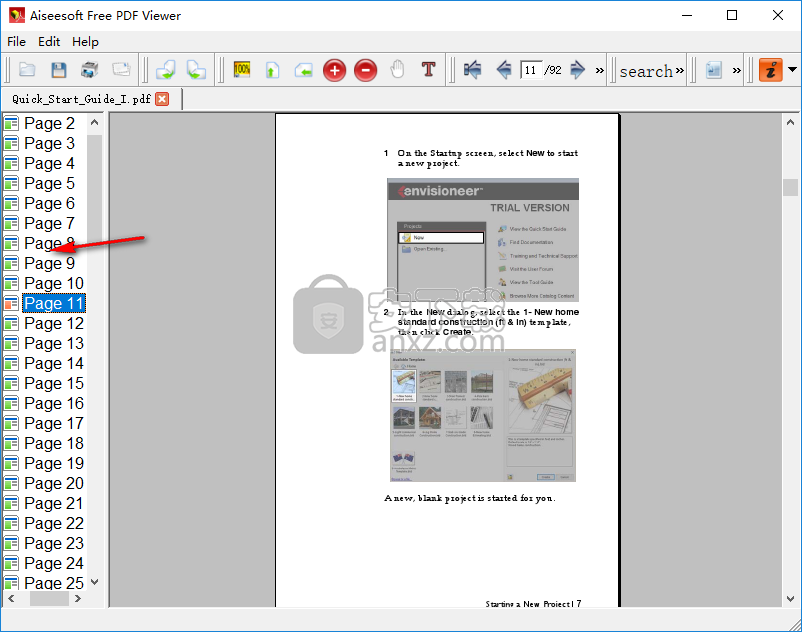This screenshot has width=802, height=632.
Task: Select the Quick_Start_Guide_I.pdf tab
Action: tap(81, 99)
